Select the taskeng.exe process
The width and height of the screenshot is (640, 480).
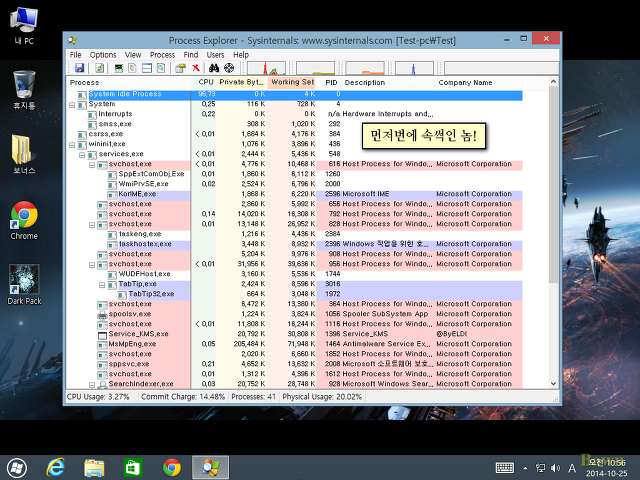click(x=294, y=234)
